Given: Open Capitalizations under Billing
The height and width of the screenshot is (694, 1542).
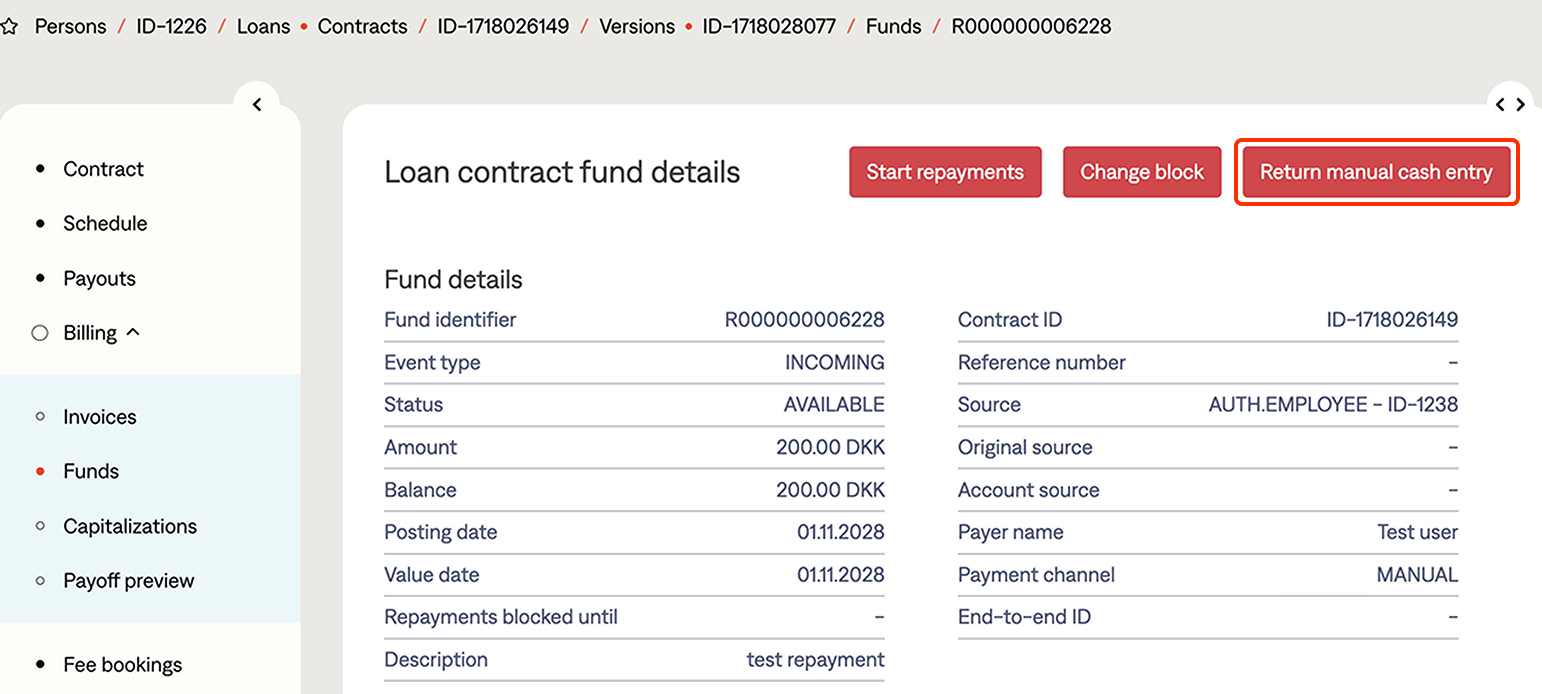Looking at the screenshot, I should (130, 526).
